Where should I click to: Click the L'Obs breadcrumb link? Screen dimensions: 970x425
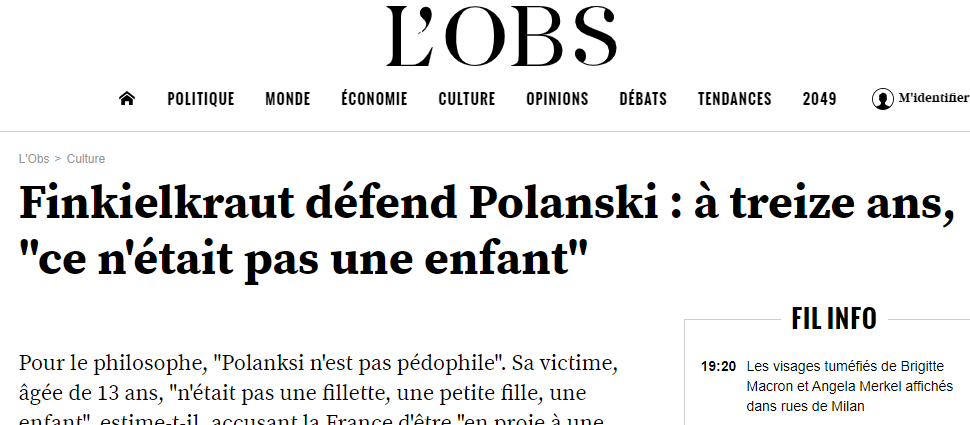pyautogui.click(x=33, y=159)
